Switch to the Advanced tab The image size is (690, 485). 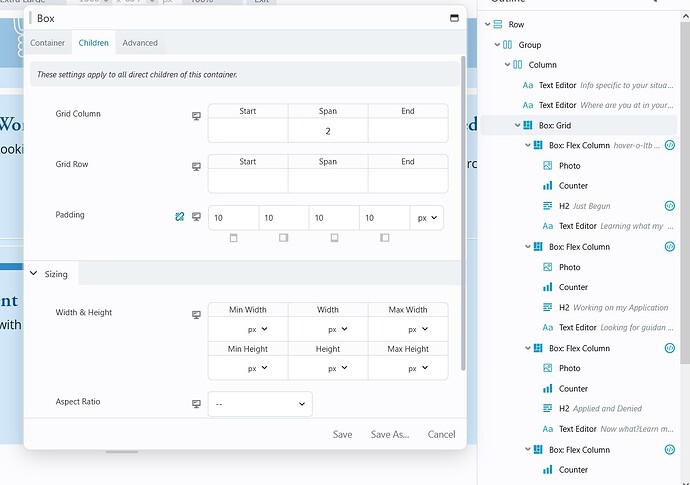tap(140, 43)
